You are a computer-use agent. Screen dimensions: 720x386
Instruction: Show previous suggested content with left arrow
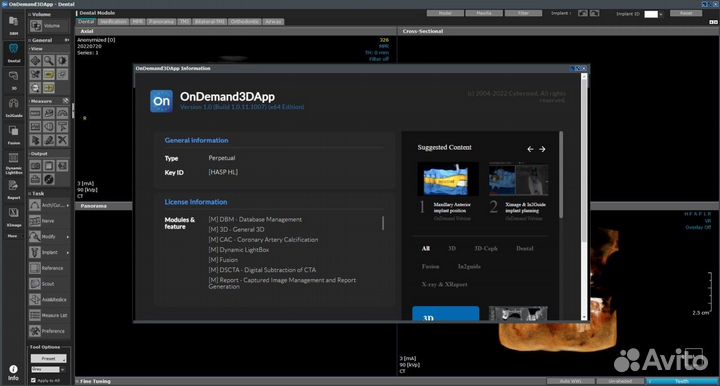pos(530,149)
